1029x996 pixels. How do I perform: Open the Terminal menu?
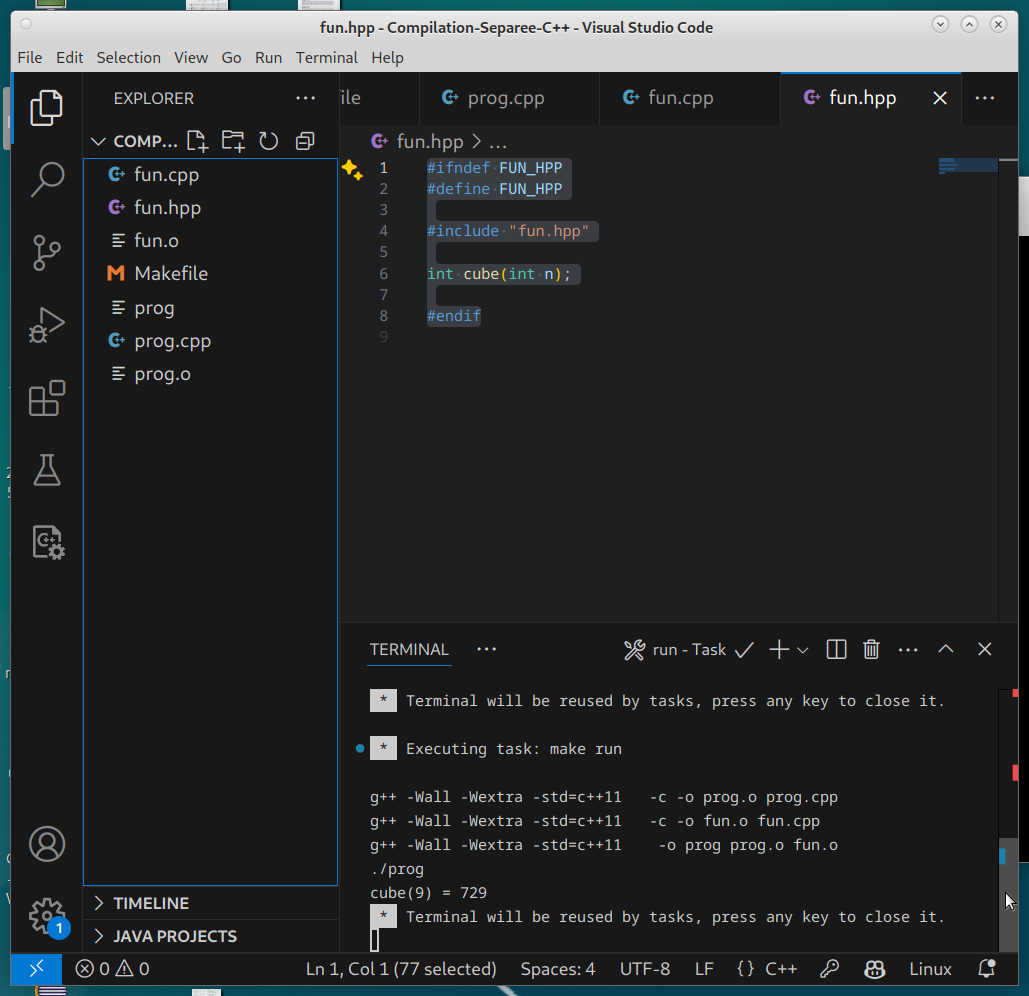click(x=327, y=58)
